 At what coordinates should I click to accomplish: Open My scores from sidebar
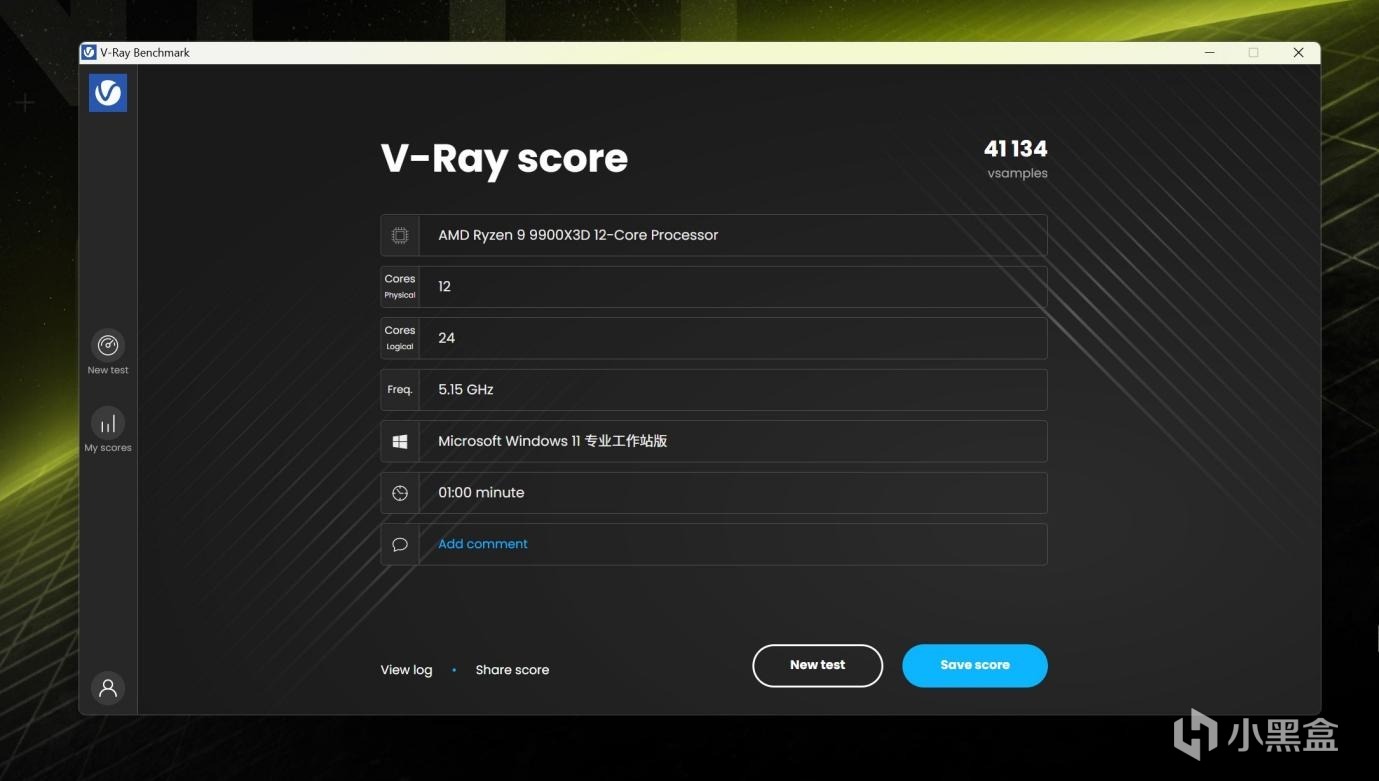(x=108, y=423)
